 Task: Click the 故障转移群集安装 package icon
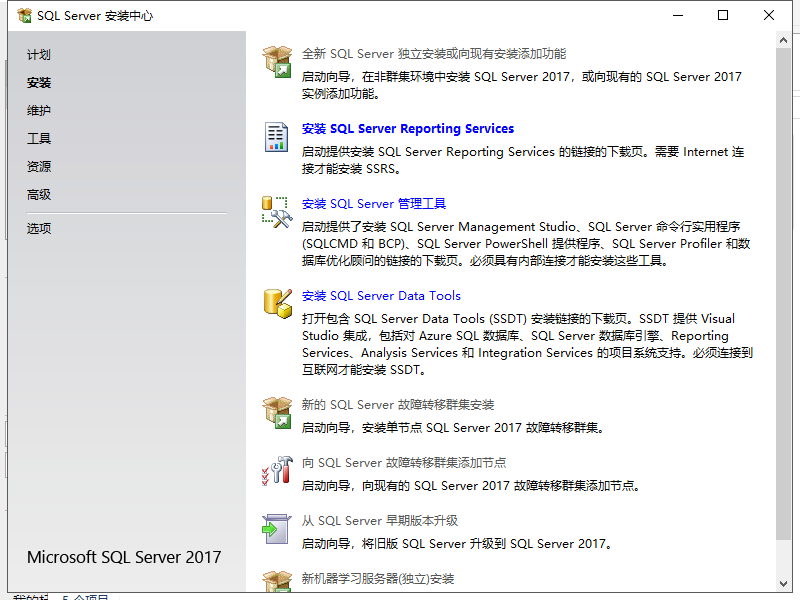pyautogui.click(x=277, y=412)
